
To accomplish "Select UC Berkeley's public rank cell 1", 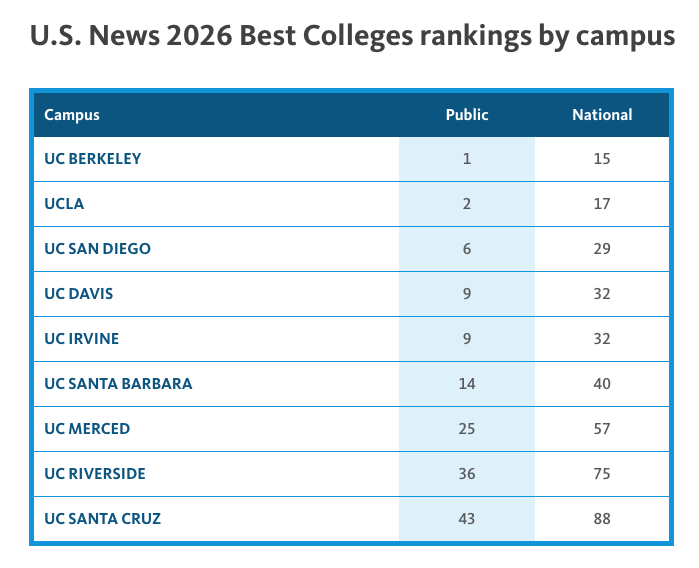I will 467,158.
